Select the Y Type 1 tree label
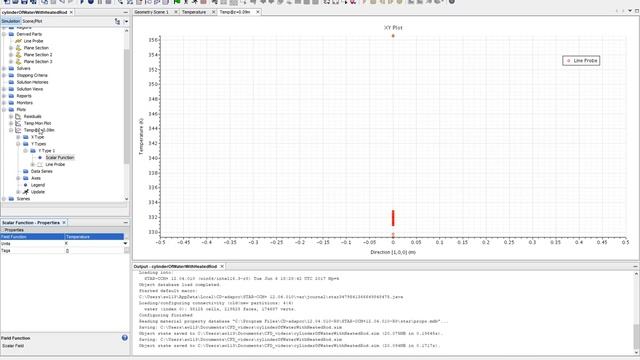640x360 pixels. [x=47, y=151]
